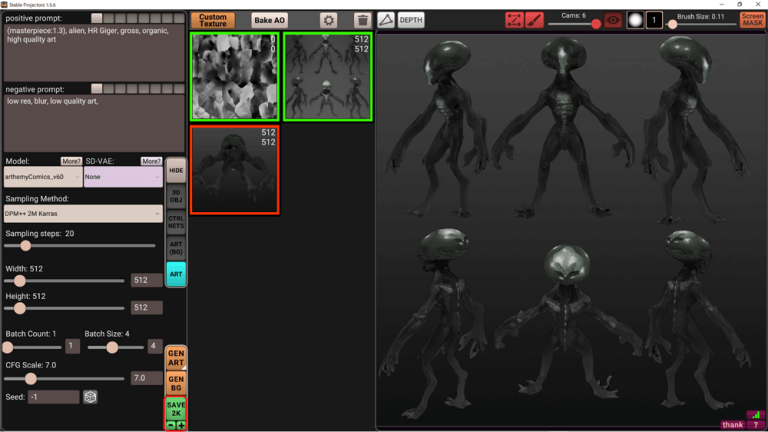Toggle the DEPTH view button
768x432 pixels.
pyautogui.click(x=410, y=20)
